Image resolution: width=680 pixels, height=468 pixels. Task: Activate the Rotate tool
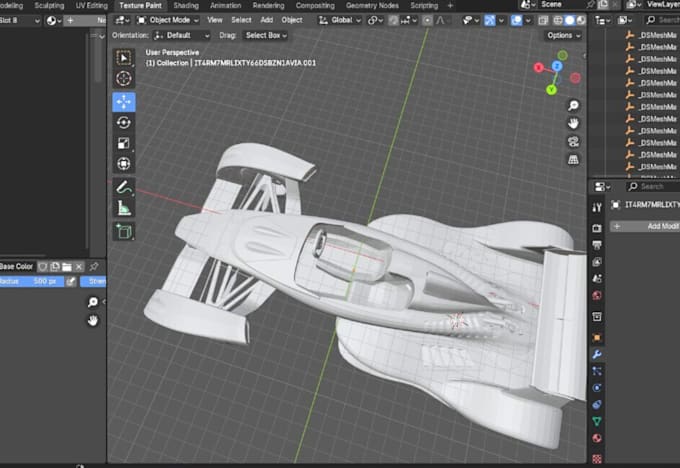(124, 122)
